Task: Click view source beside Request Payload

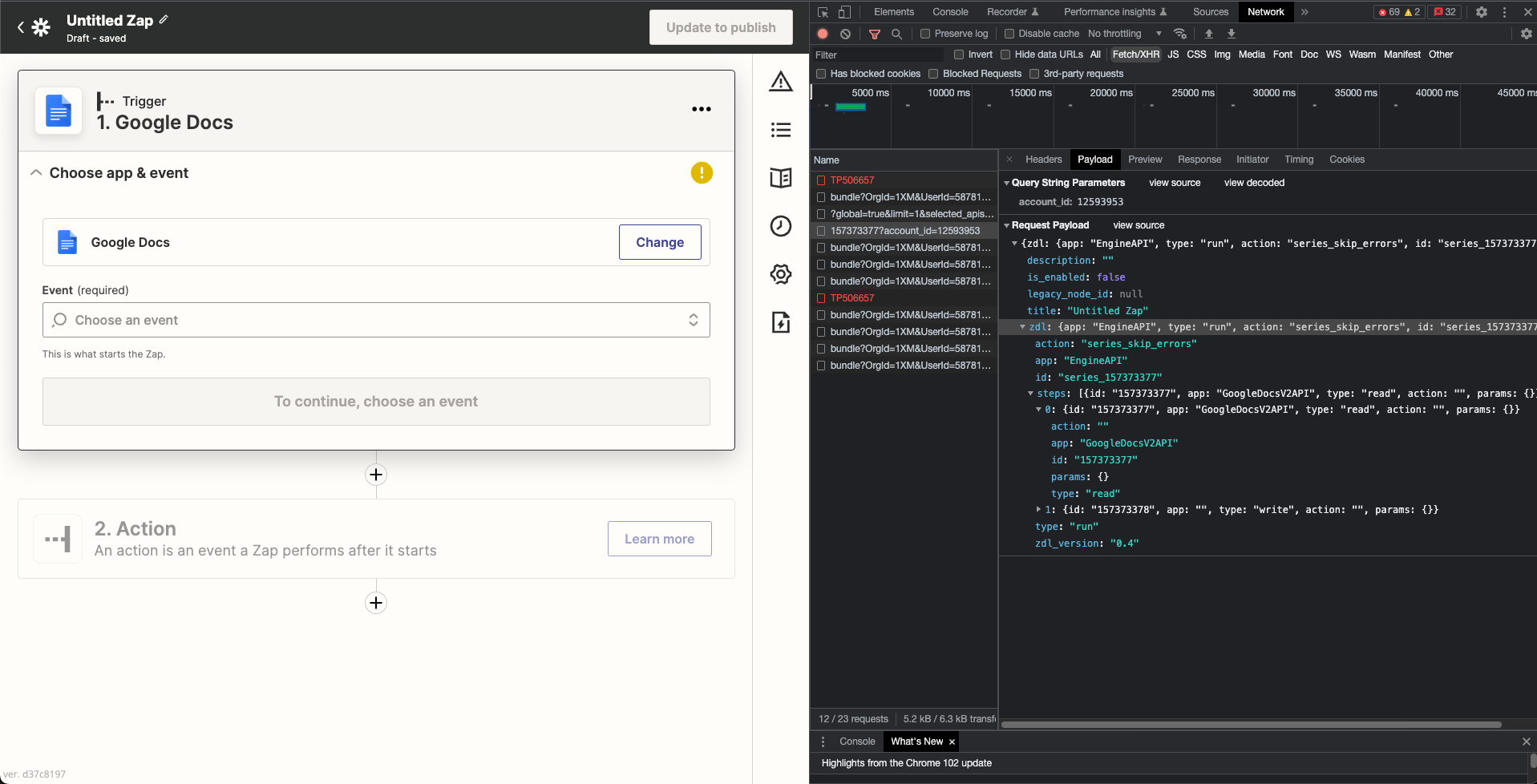Action: [1139, 225]
